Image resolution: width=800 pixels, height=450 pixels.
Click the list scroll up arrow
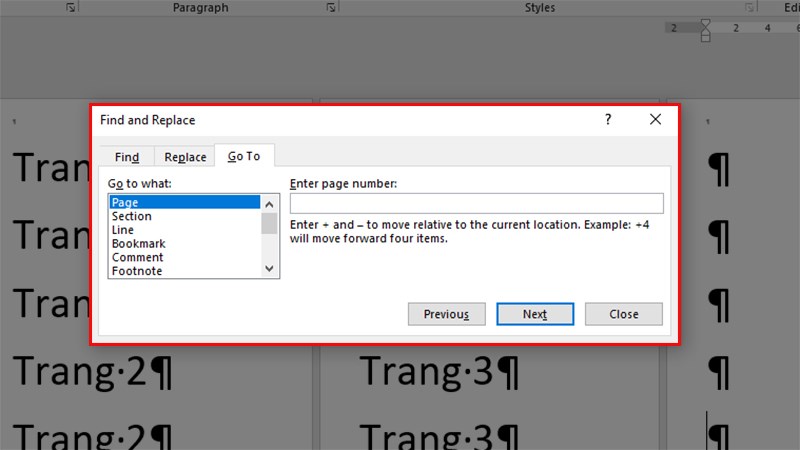coord(269,204)
